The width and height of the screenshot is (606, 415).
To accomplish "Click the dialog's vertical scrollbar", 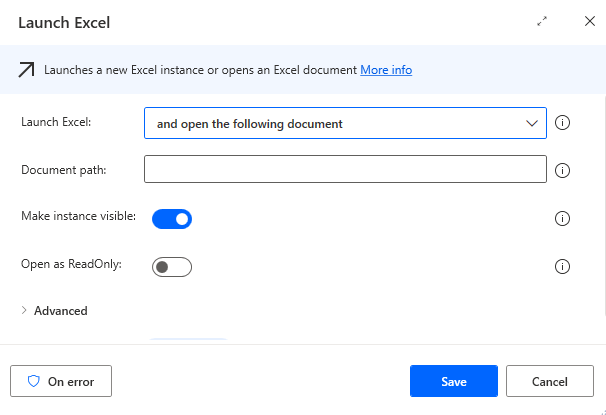I will [604, 205].
